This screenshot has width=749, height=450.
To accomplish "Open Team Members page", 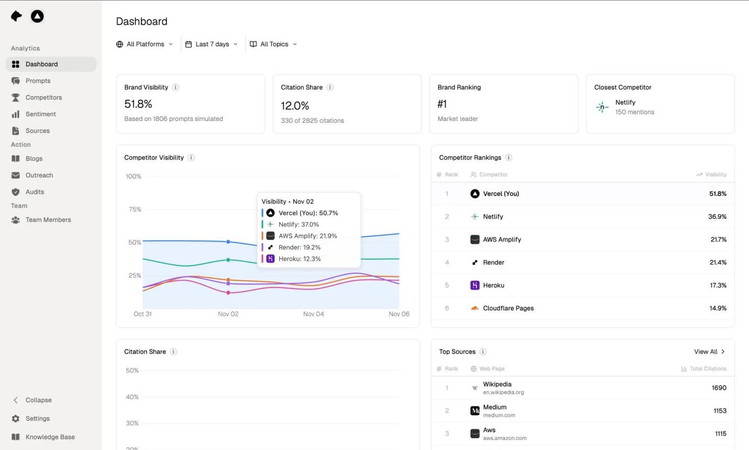I will (51, 220).
